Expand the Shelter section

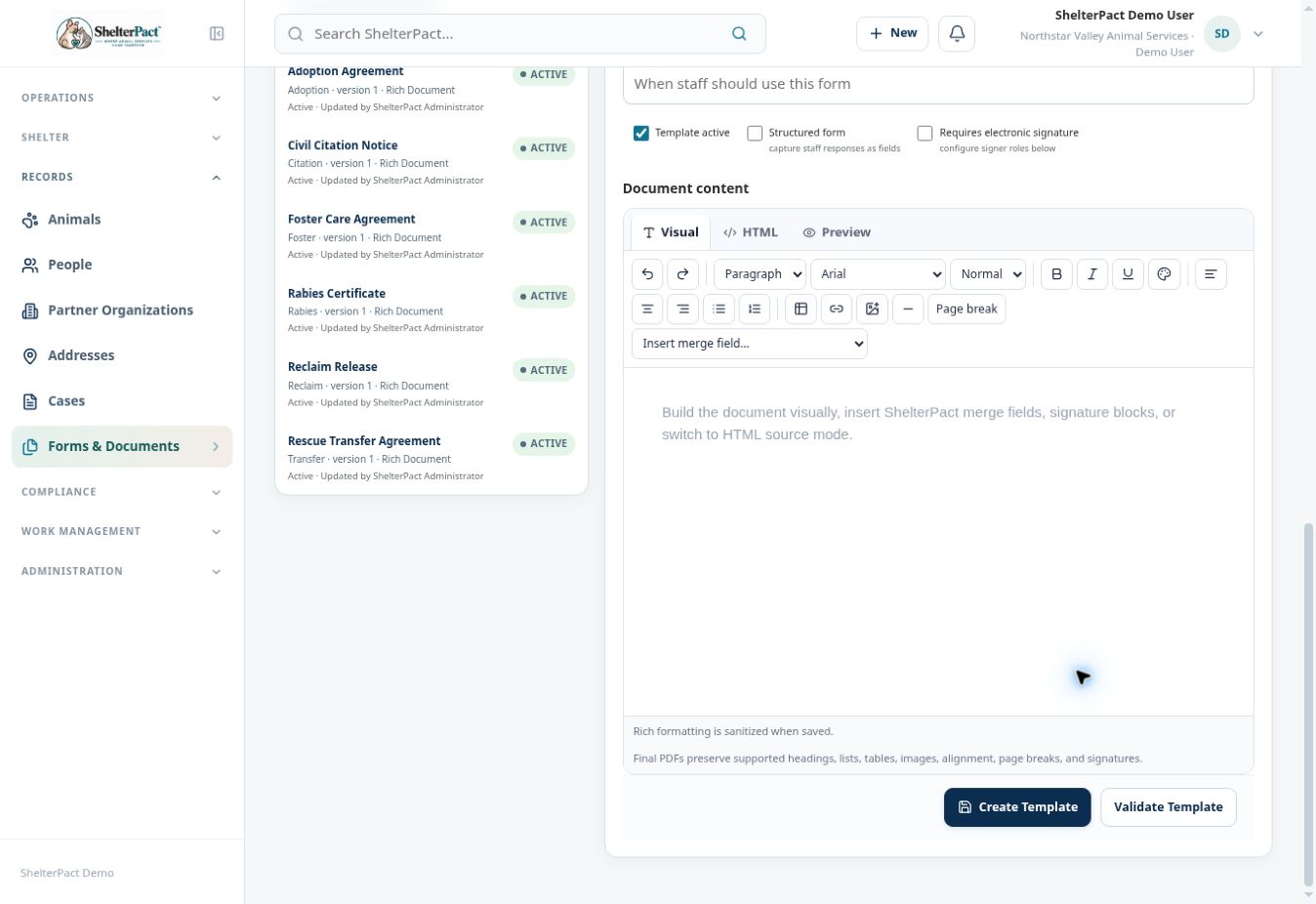point(122,138)
